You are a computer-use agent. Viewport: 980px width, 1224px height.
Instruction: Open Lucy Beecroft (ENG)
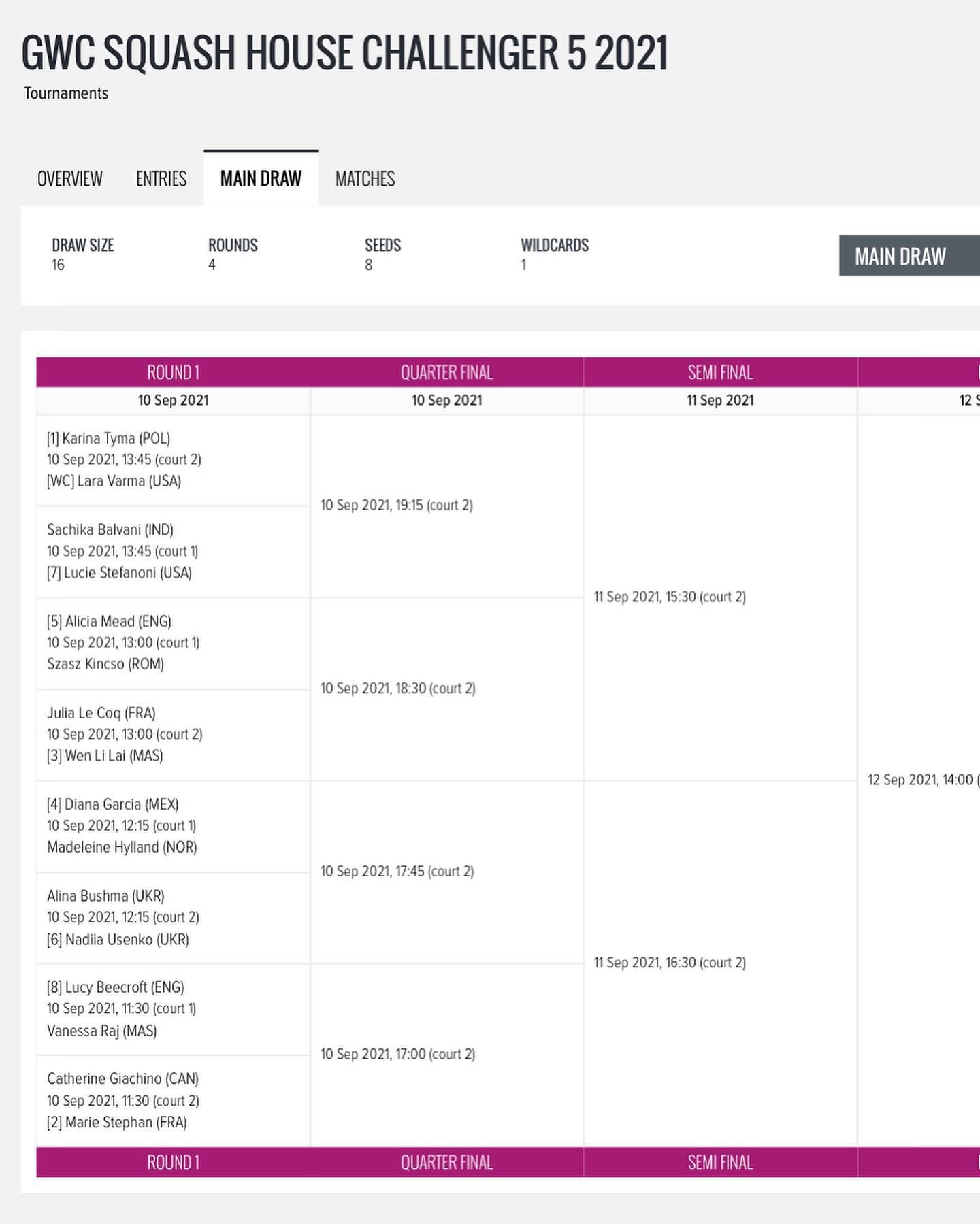[x=116, y=987]
